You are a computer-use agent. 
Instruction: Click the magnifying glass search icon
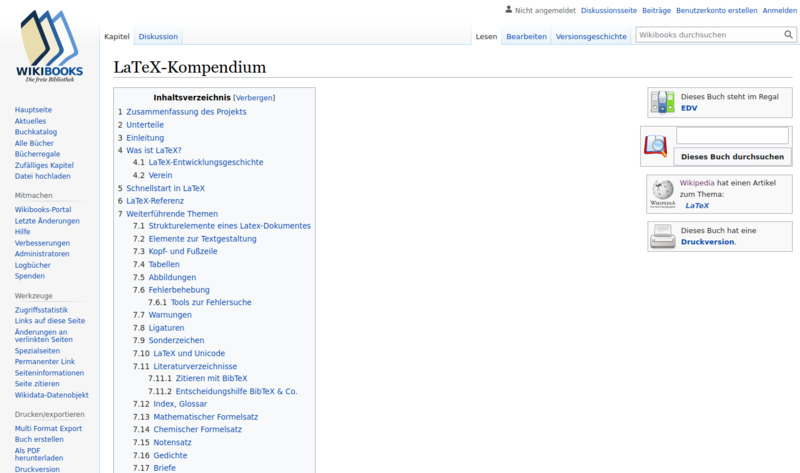(x=788, y=35)
